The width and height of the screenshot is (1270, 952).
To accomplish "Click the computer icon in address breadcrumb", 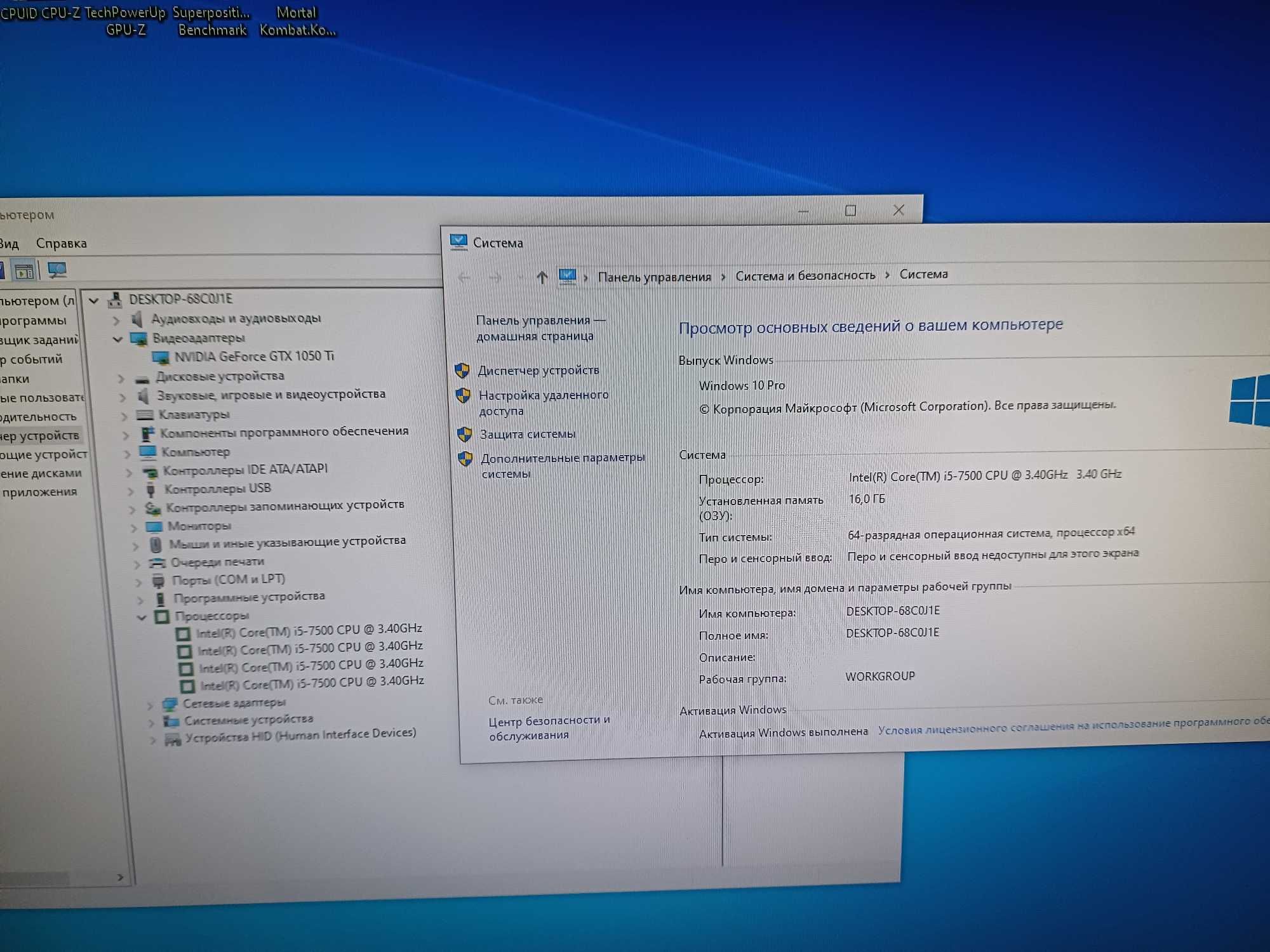I will click(567, 277).
